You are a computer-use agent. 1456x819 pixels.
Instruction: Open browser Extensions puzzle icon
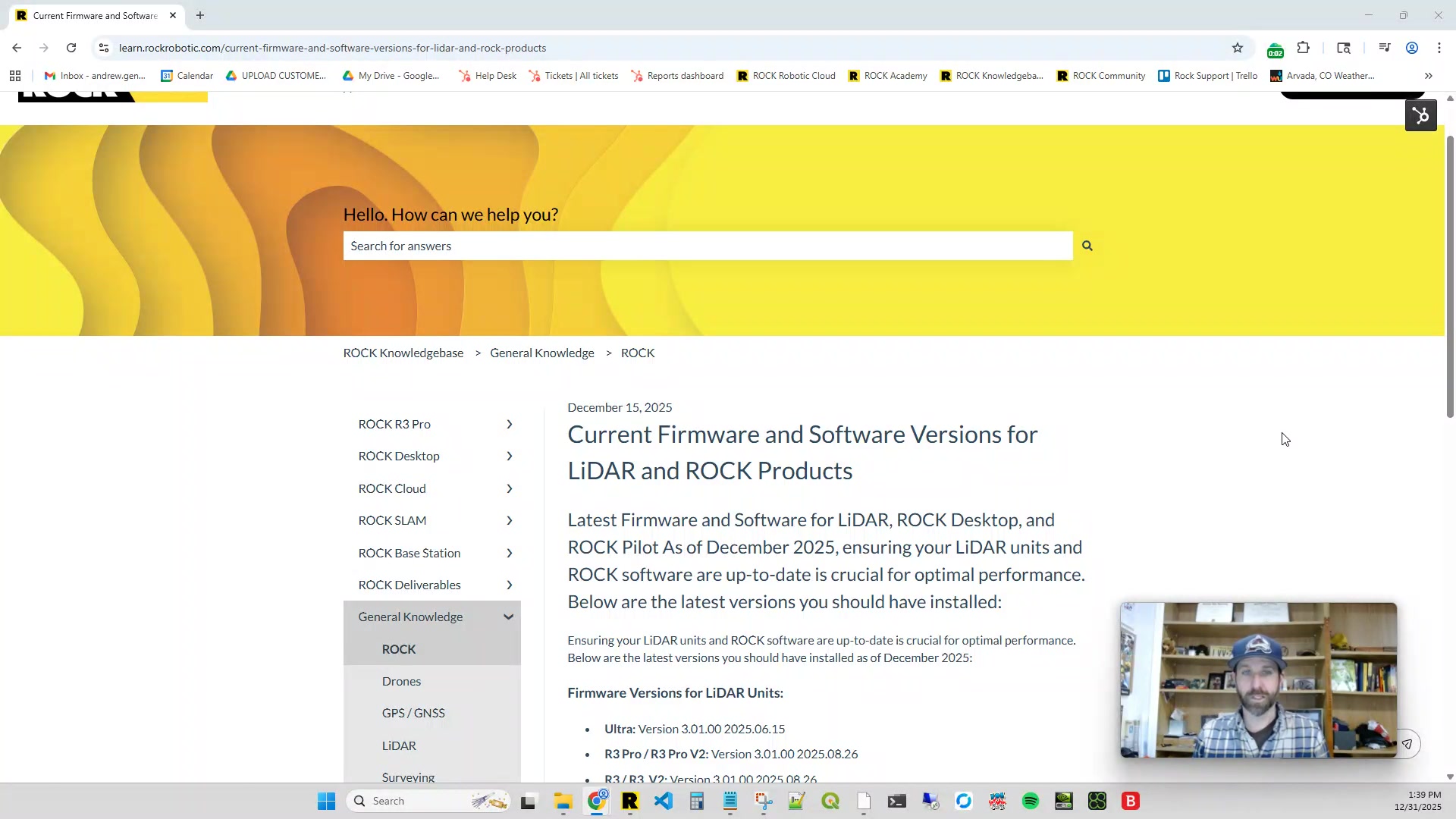point(1303,48)
